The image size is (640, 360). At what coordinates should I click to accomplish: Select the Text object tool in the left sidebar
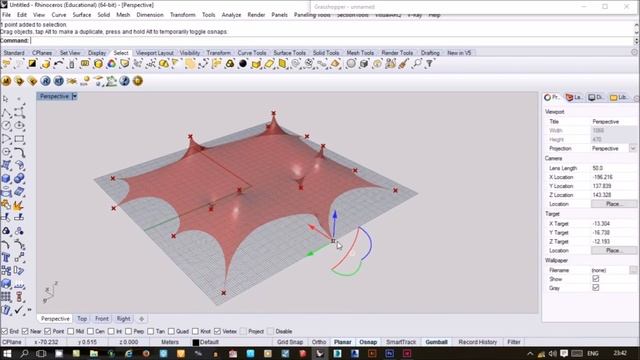[x=6, y=258]
